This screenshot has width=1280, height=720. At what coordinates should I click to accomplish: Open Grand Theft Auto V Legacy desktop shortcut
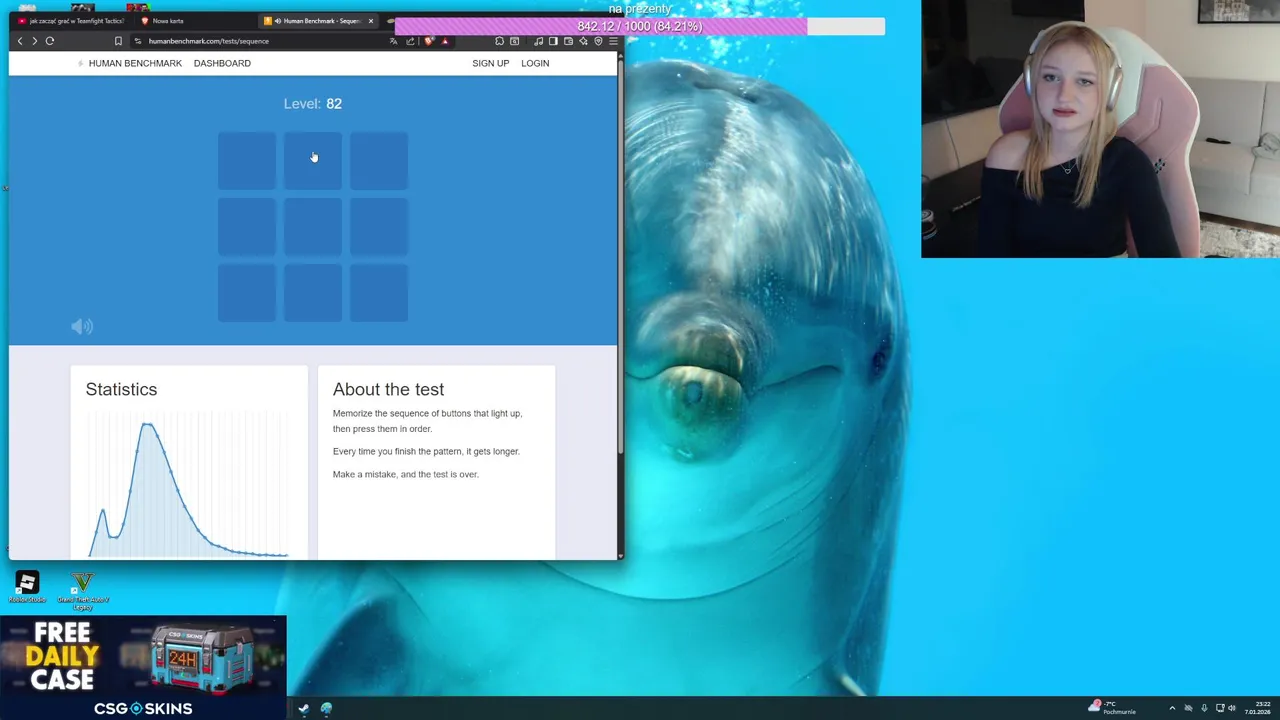click(83, 590)
